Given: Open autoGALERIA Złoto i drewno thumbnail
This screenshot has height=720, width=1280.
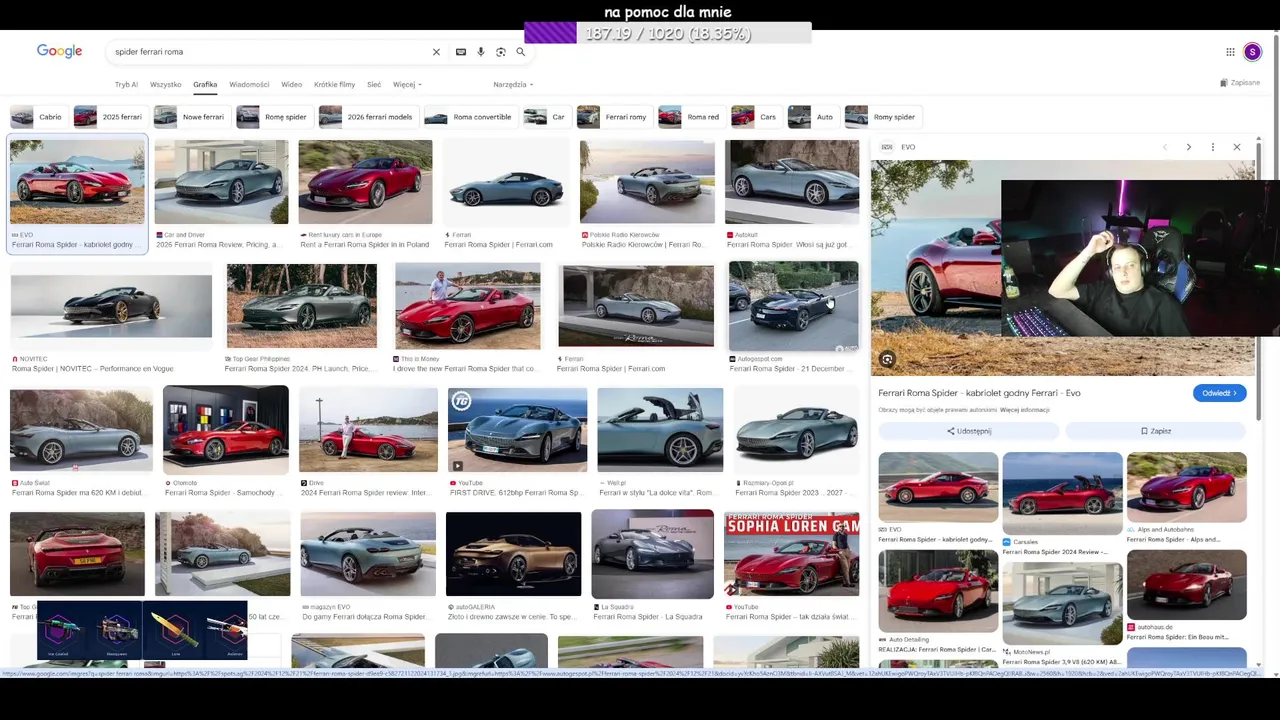Looking at the screenshot, I should tap(513, 554).
